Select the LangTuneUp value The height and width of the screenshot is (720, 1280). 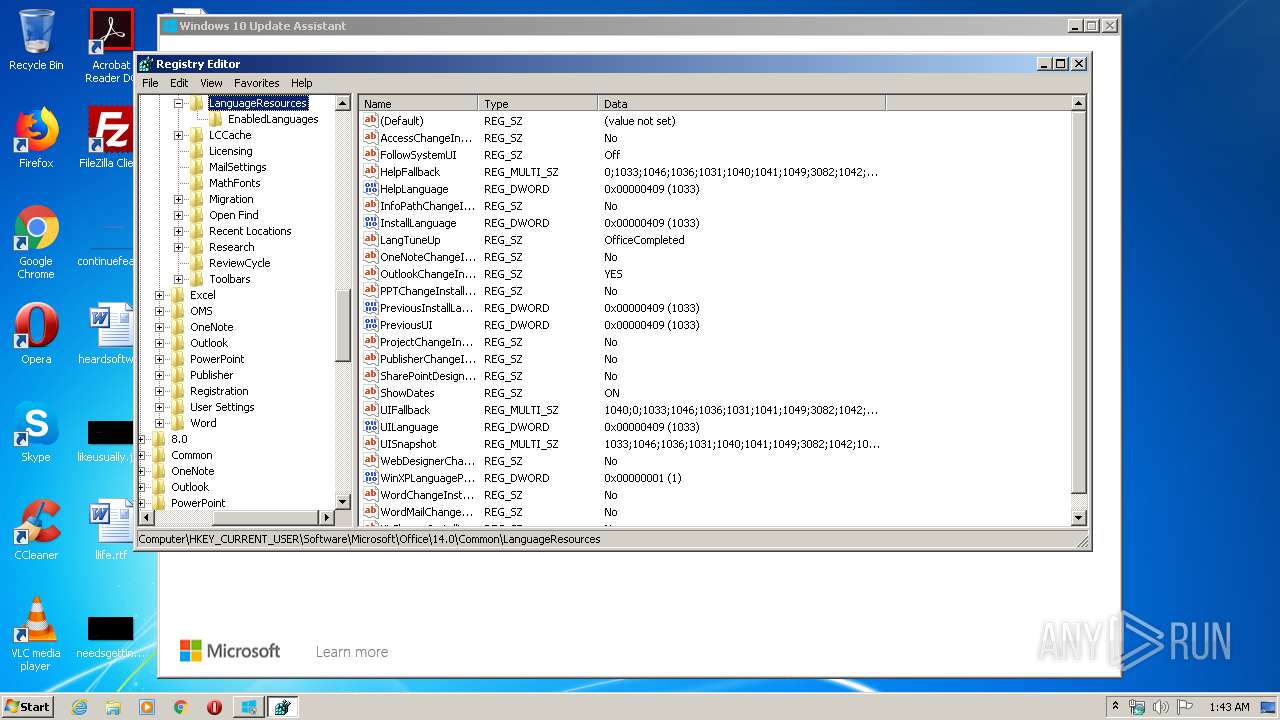click(409, 240)
